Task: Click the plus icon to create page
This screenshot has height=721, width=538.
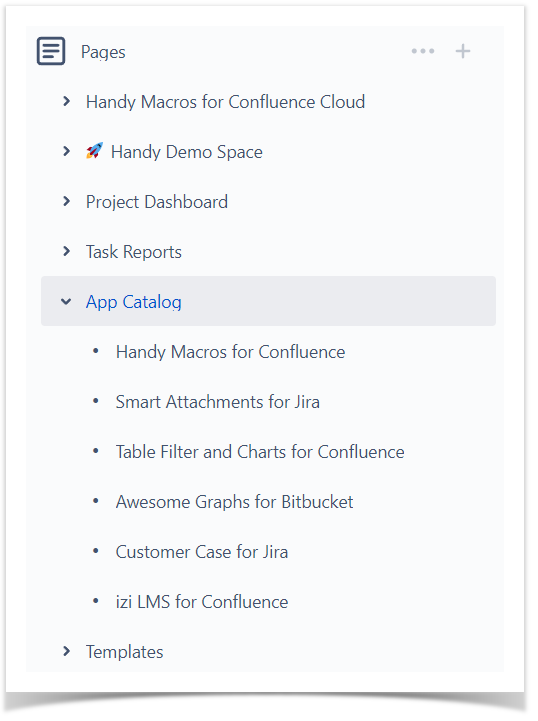Action: tap(463, 51)
